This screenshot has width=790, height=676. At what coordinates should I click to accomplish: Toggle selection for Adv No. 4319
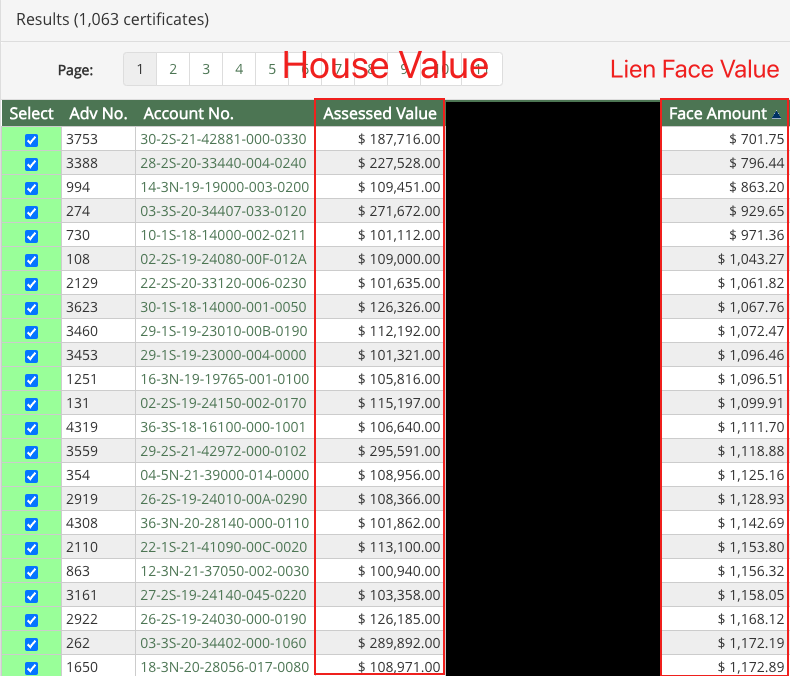click(x=31, y=428)
